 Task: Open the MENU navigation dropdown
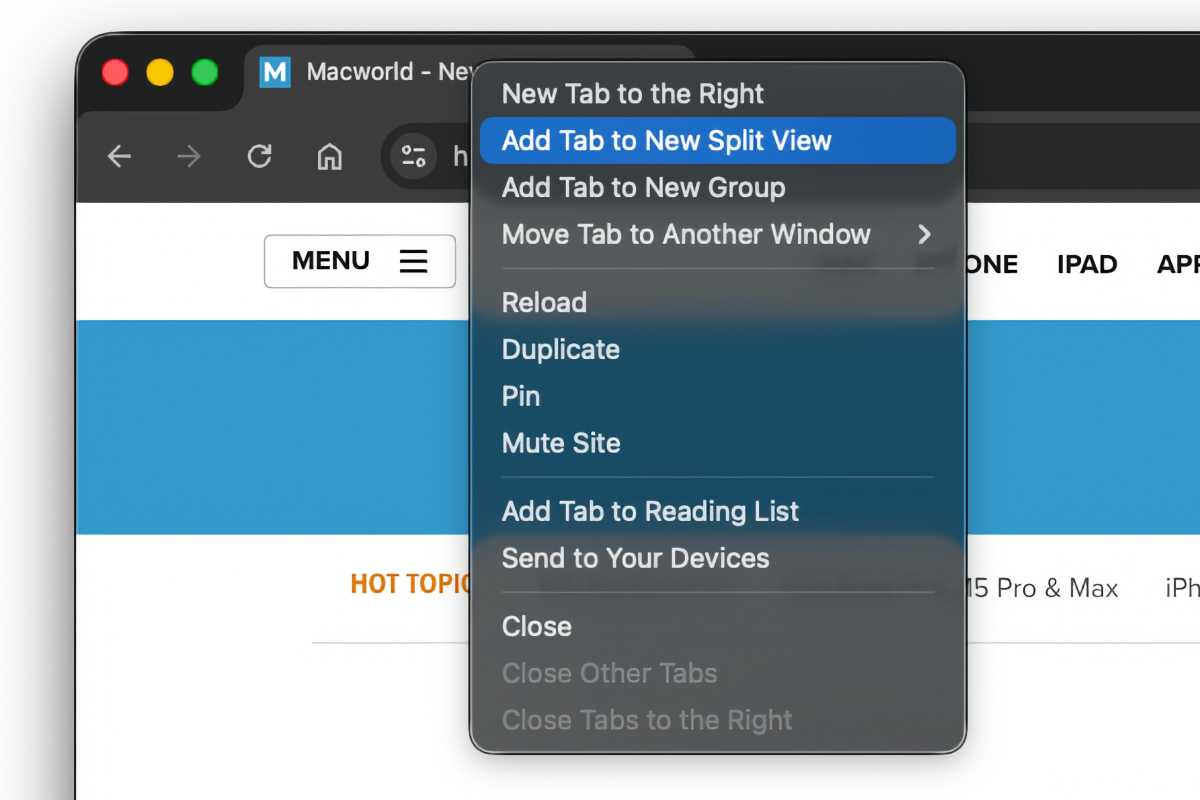coord(330,261)
